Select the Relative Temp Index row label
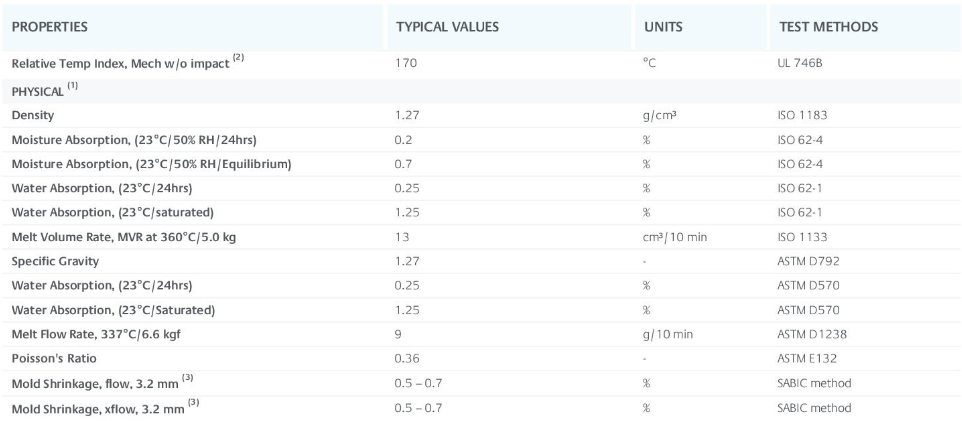 120,63
